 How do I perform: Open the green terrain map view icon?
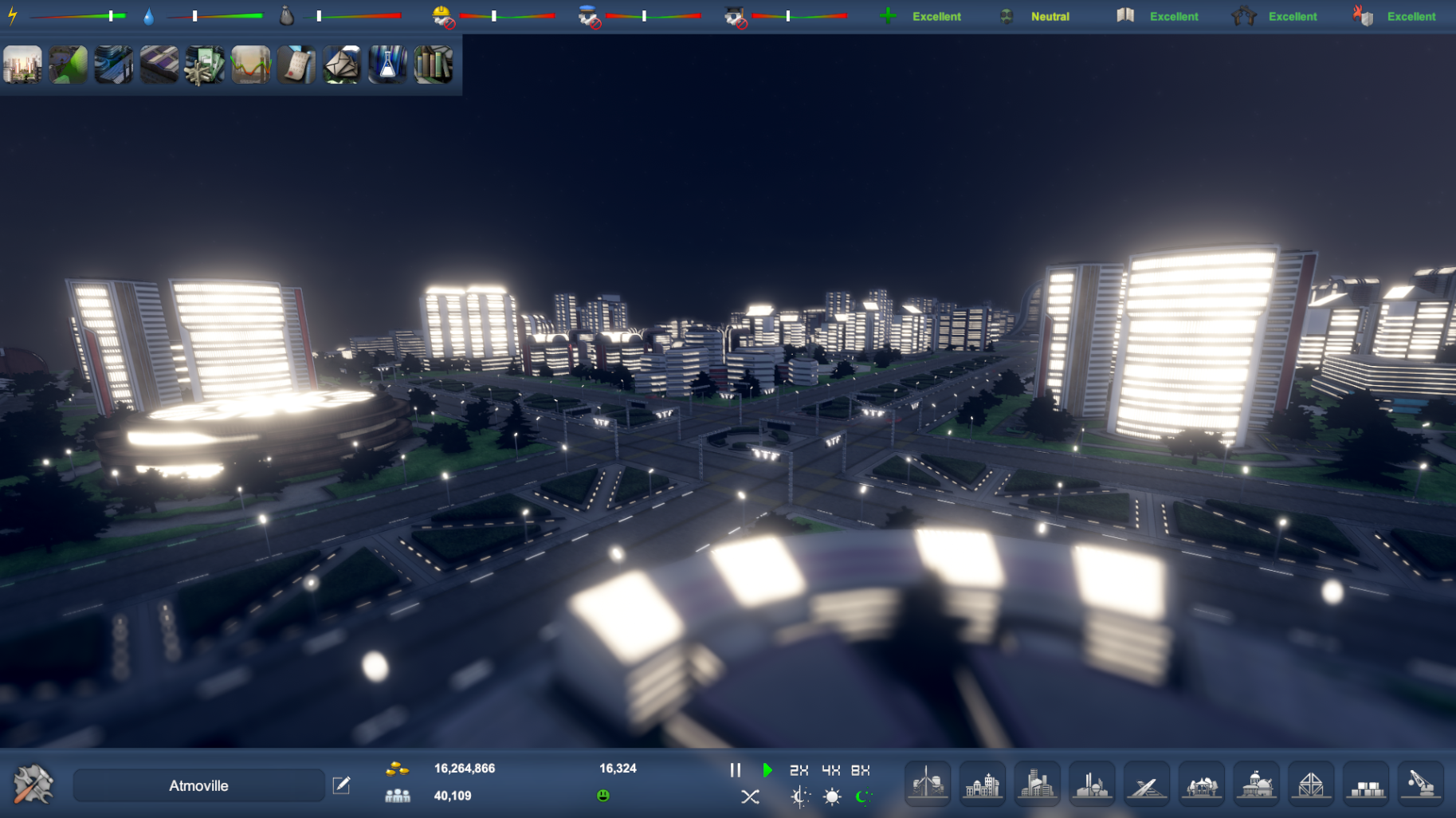69,65
